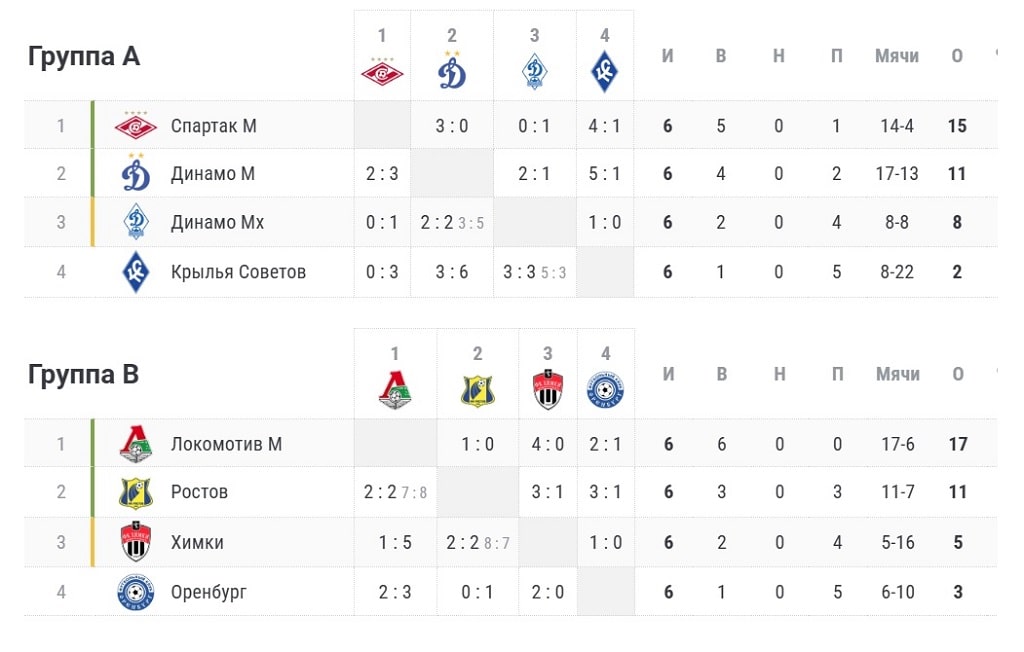Click Spartak M logo in Group A header
This screenshot has height=652, width=1024.
[382, 71]
